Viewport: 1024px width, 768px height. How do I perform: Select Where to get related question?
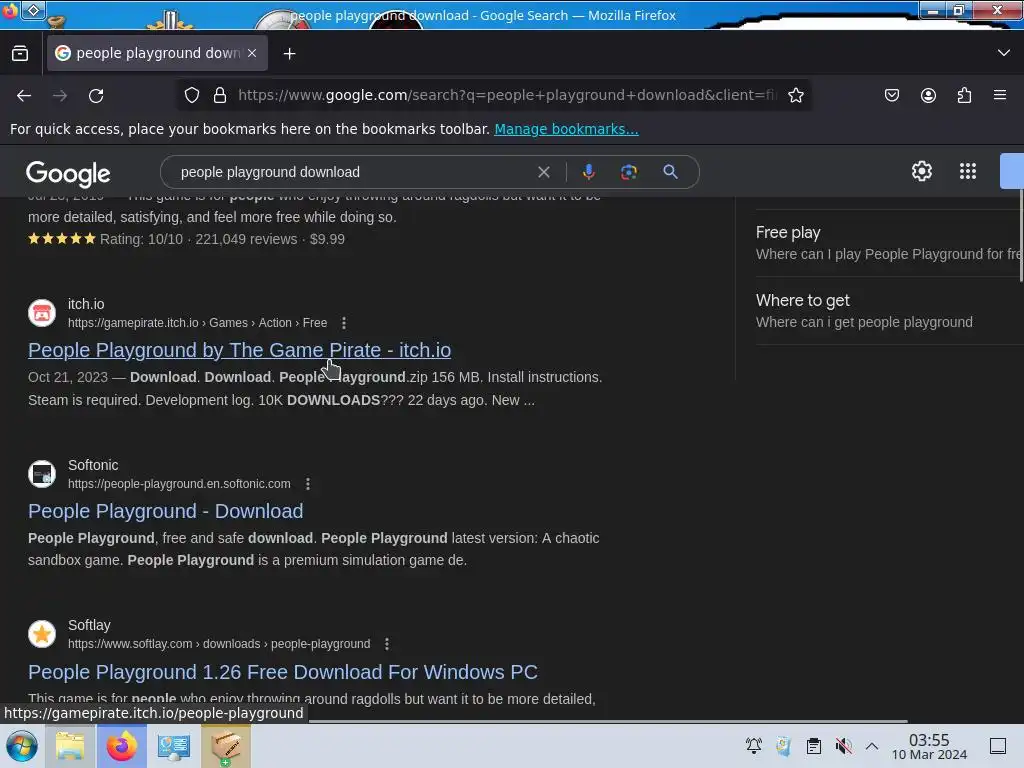888,311
